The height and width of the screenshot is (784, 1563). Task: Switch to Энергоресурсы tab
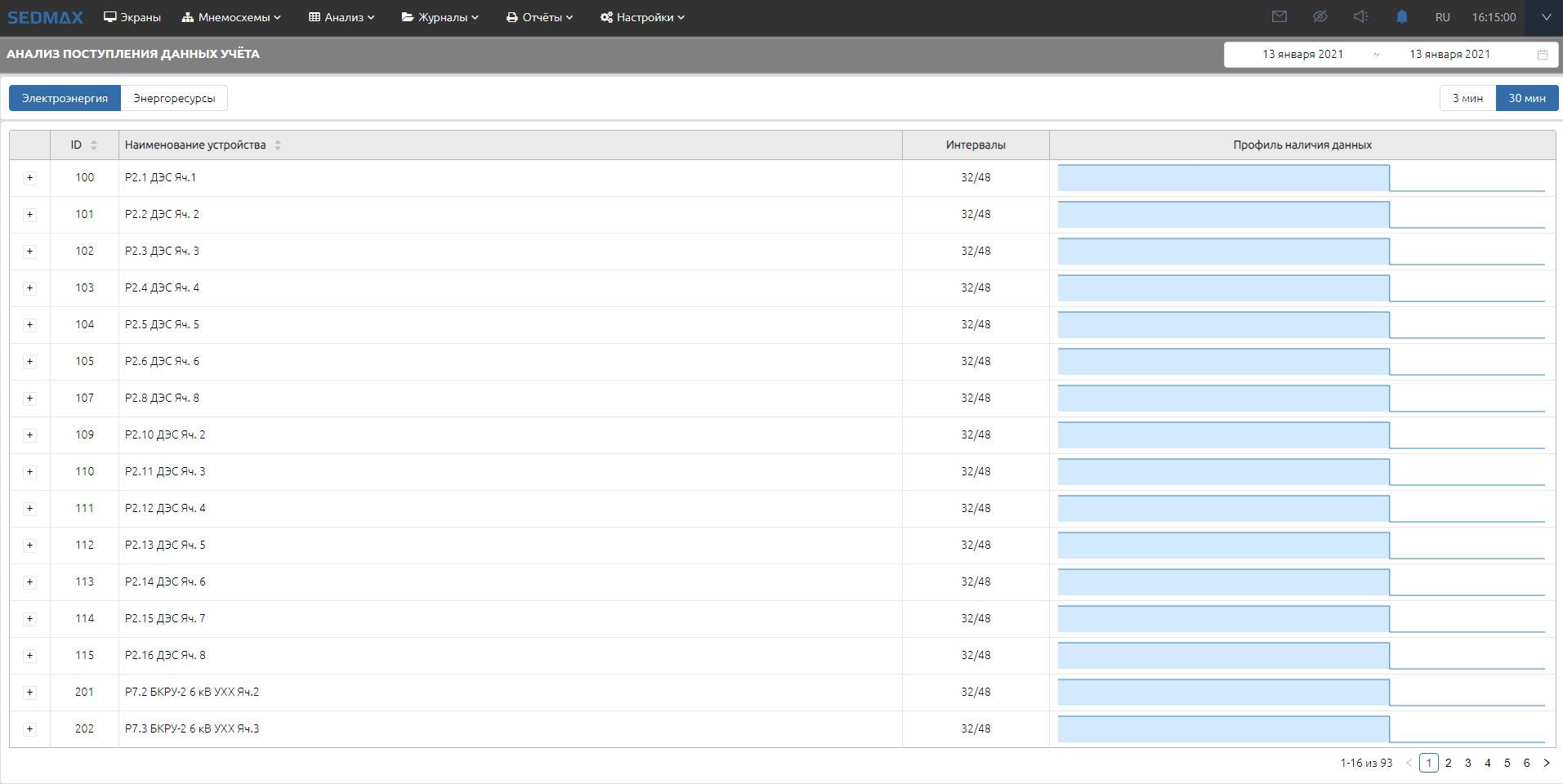[174, 98]
